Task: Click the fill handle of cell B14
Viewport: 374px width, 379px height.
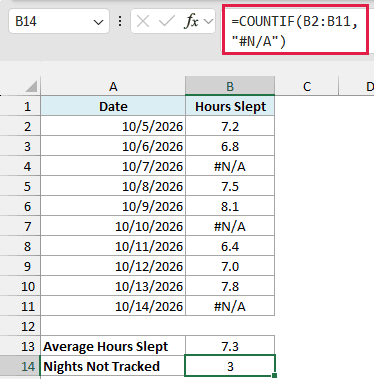Action: (274, 376)
